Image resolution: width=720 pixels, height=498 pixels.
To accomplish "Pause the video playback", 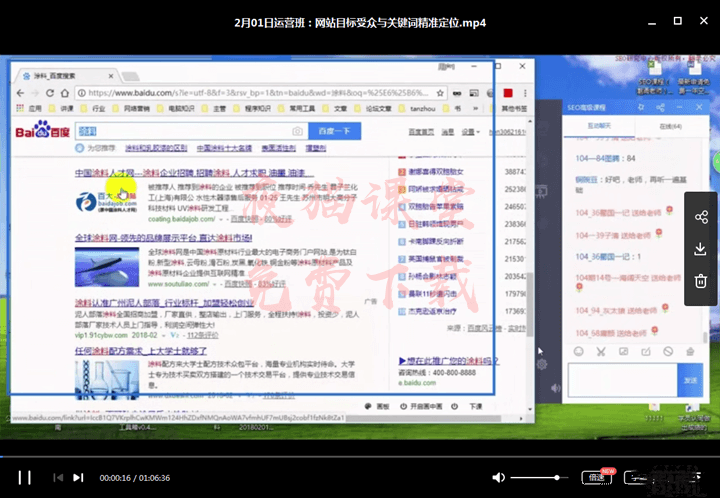I will pos(25,477).
